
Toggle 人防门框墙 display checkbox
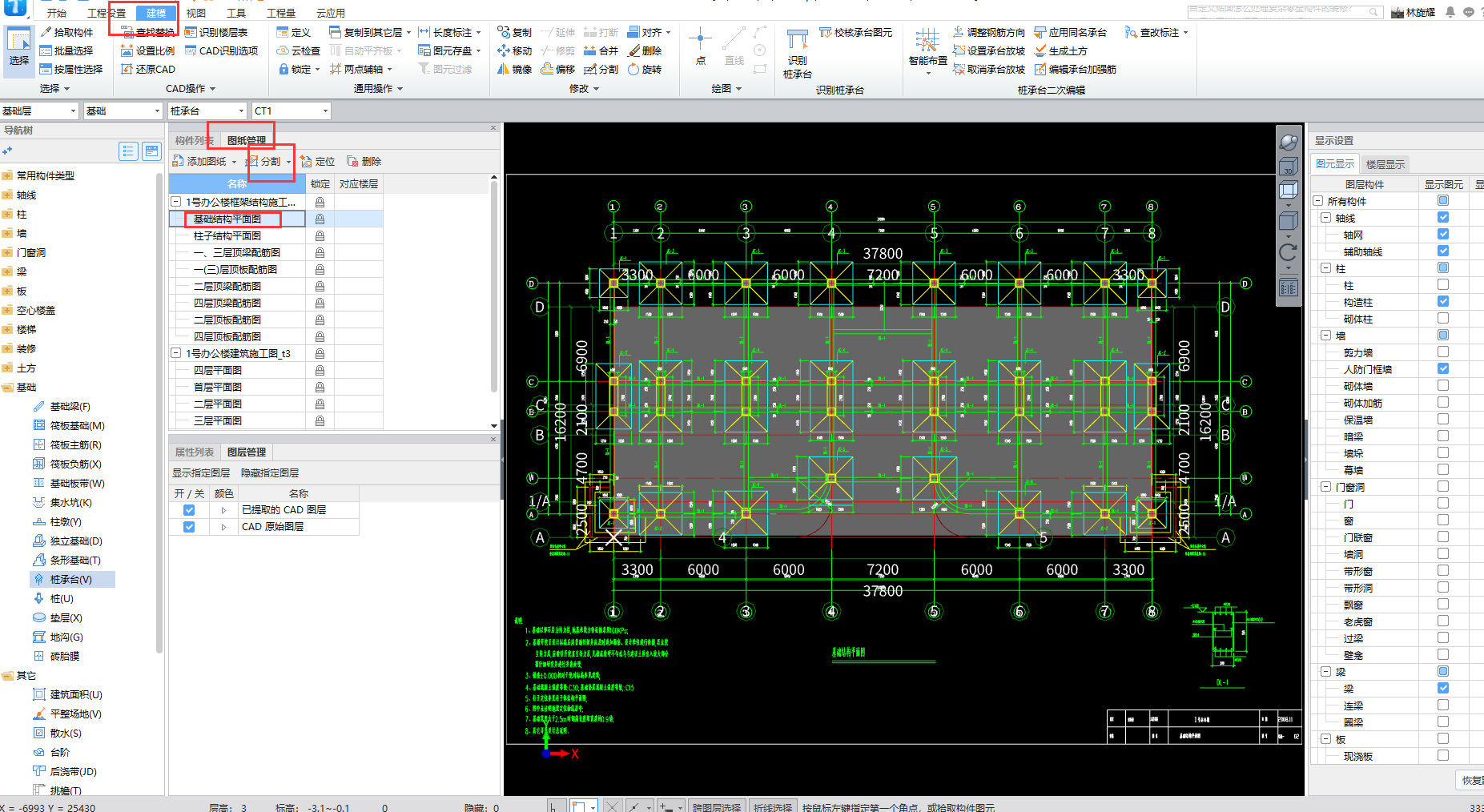(1442, 368)
